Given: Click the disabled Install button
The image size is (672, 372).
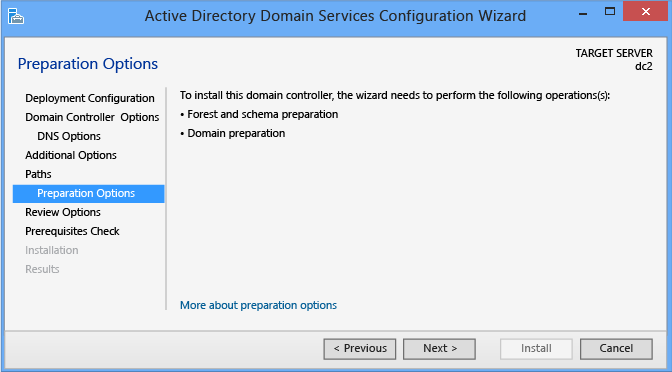Looking at the screenshot, I should pyautogui.click(x=536, y=349).
